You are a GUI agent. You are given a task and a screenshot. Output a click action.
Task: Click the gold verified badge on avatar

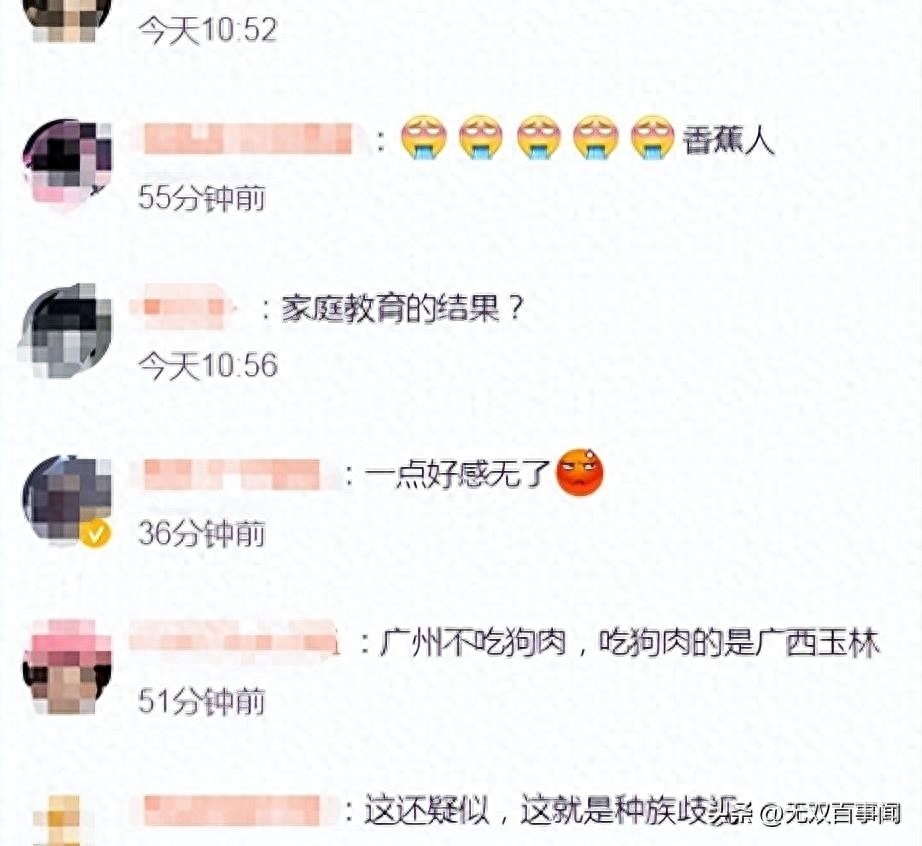(x=95, y=533)
